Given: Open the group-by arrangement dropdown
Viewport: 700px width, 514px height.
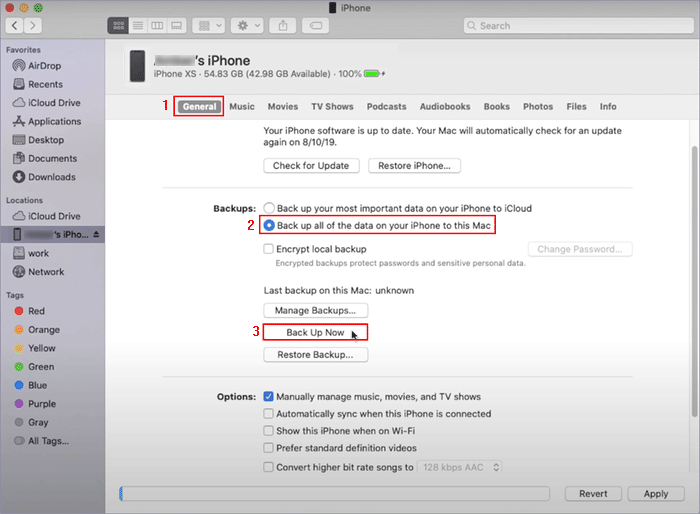Looking at the screenshot, I should (x=208, y=25).
